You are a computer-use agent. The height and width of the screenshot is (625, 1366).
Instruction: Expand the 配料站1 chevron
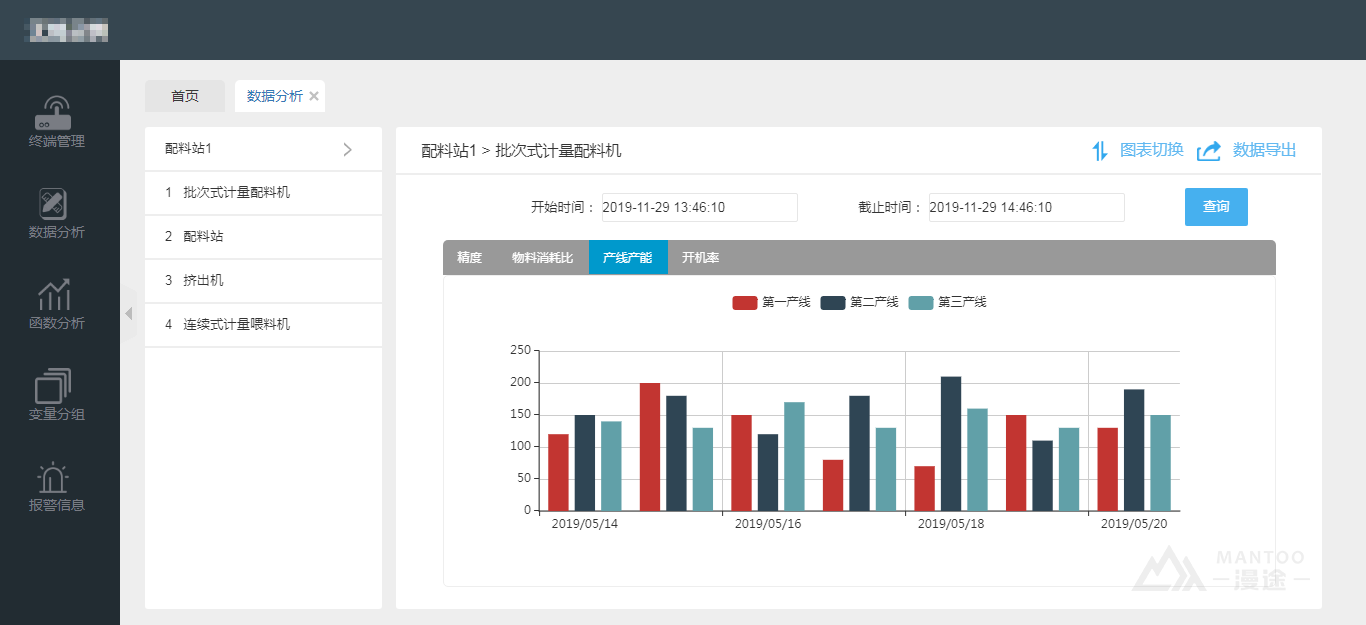347,149
